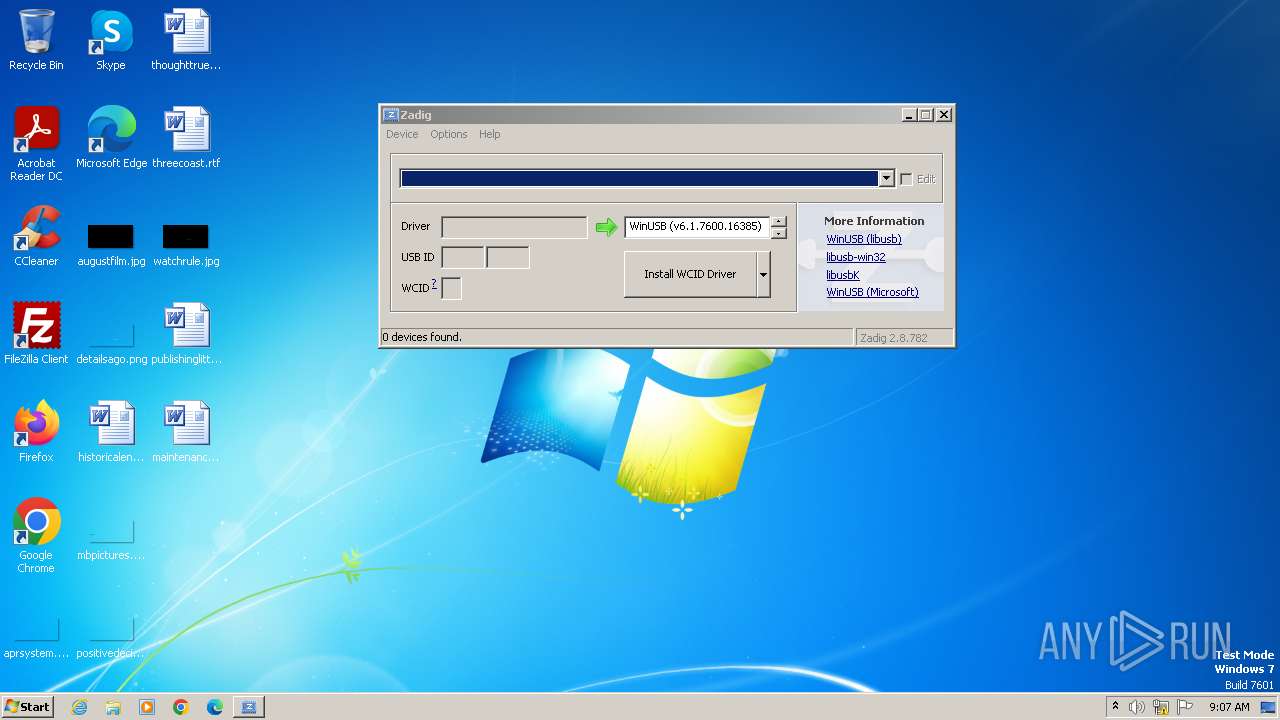Open the media player taskbar icon
1280x720 pixels.
point(147,707)
